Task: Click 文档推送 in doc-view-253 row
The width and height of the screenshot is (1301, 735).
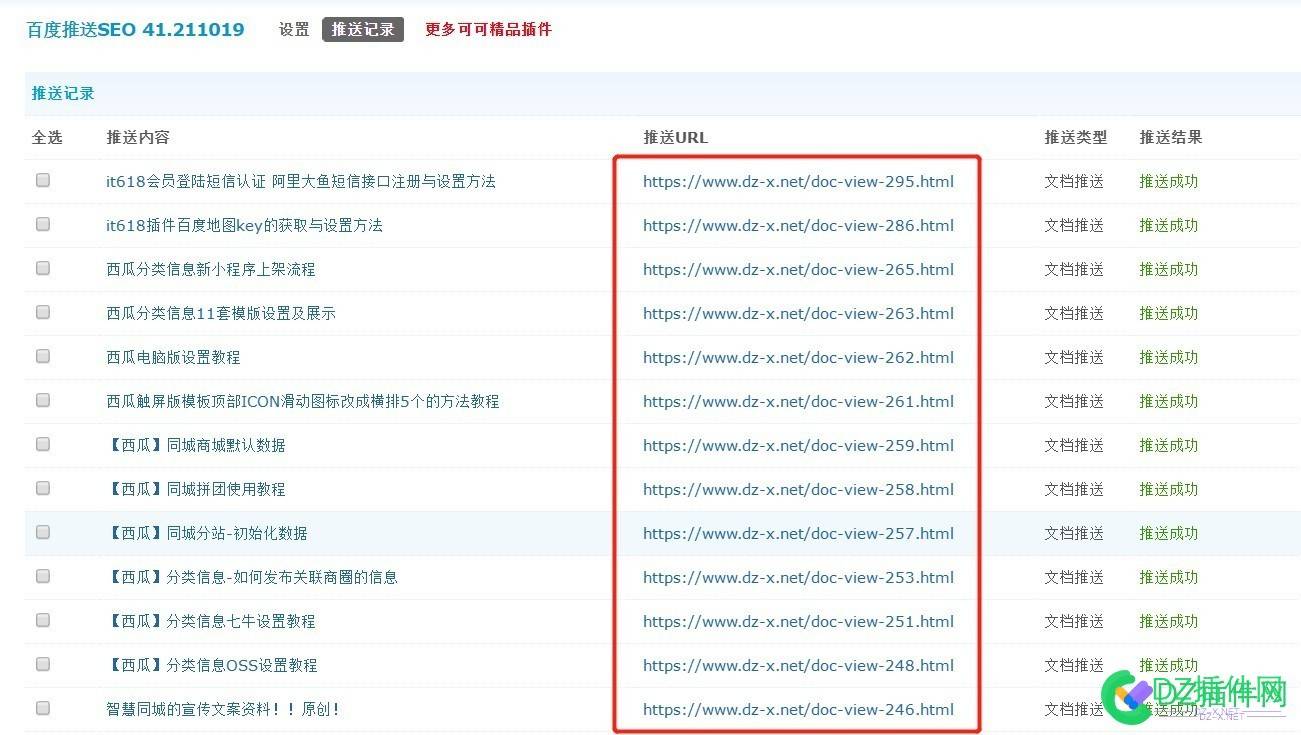Action: 1074,578
